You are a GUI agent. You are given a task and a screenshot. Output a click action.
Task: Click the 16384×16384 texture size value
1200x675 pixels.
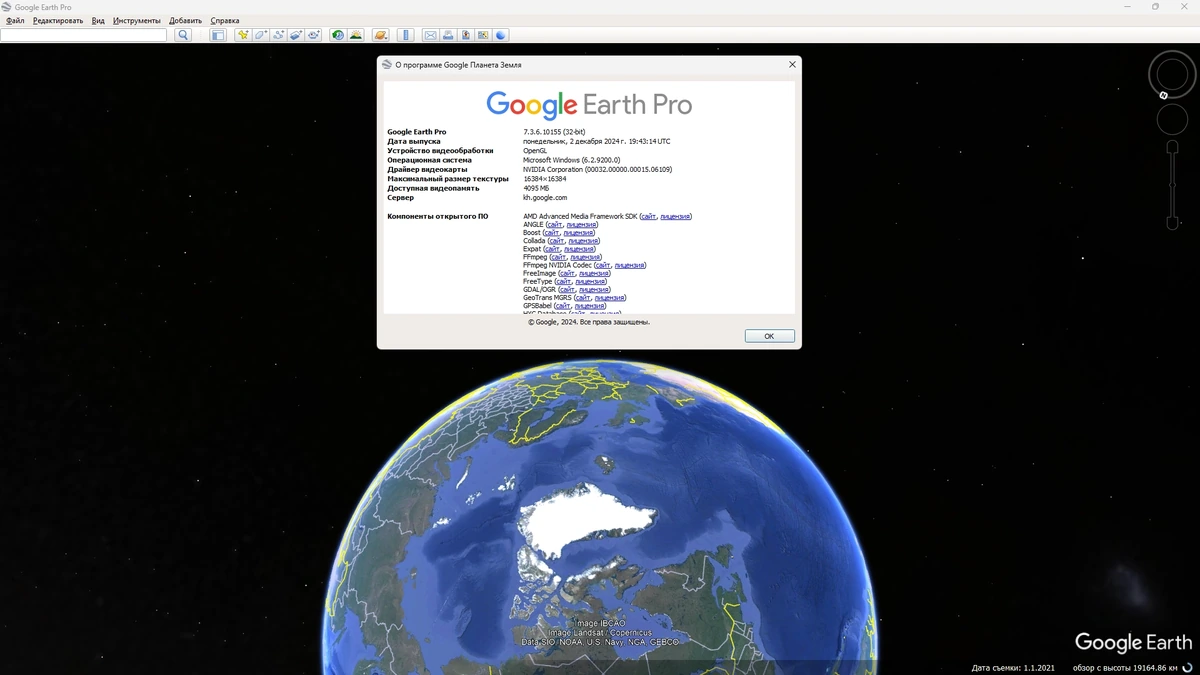(x=545, y=179)
